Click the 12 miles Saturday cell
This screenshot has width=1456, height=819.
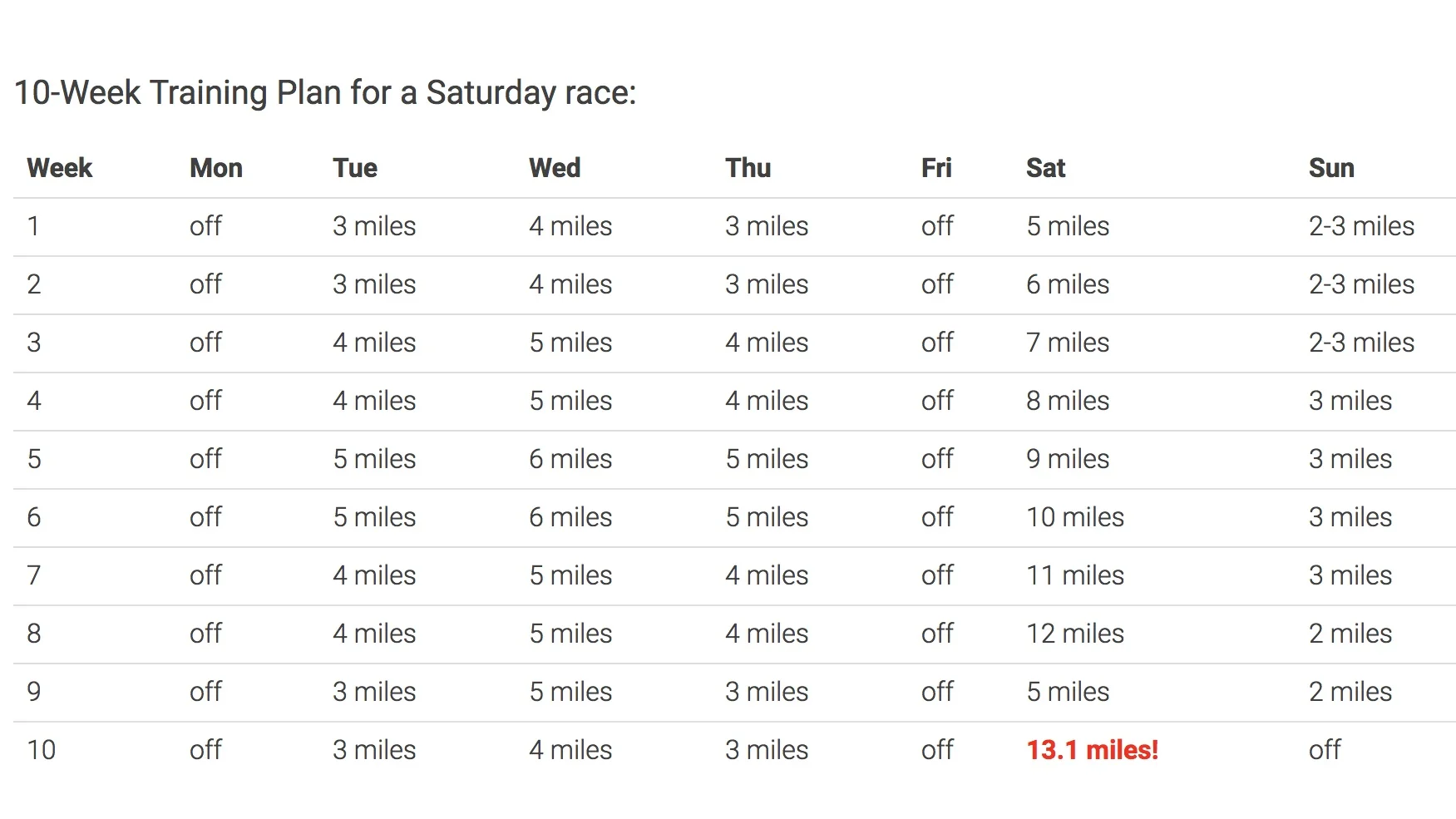pos(1075,634)
